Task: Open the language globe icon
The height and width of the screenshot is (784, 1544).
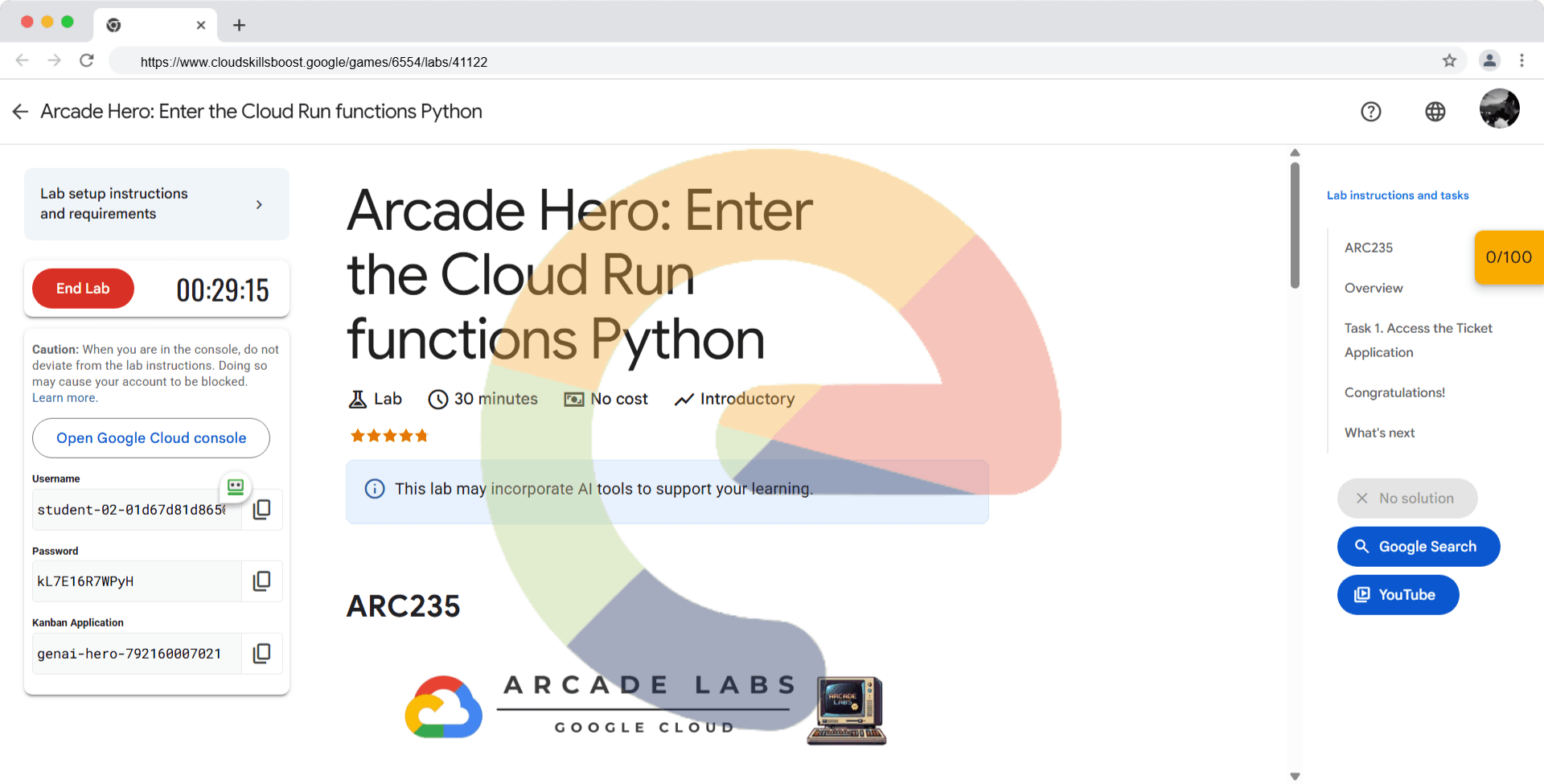Action: [1435, 112]
